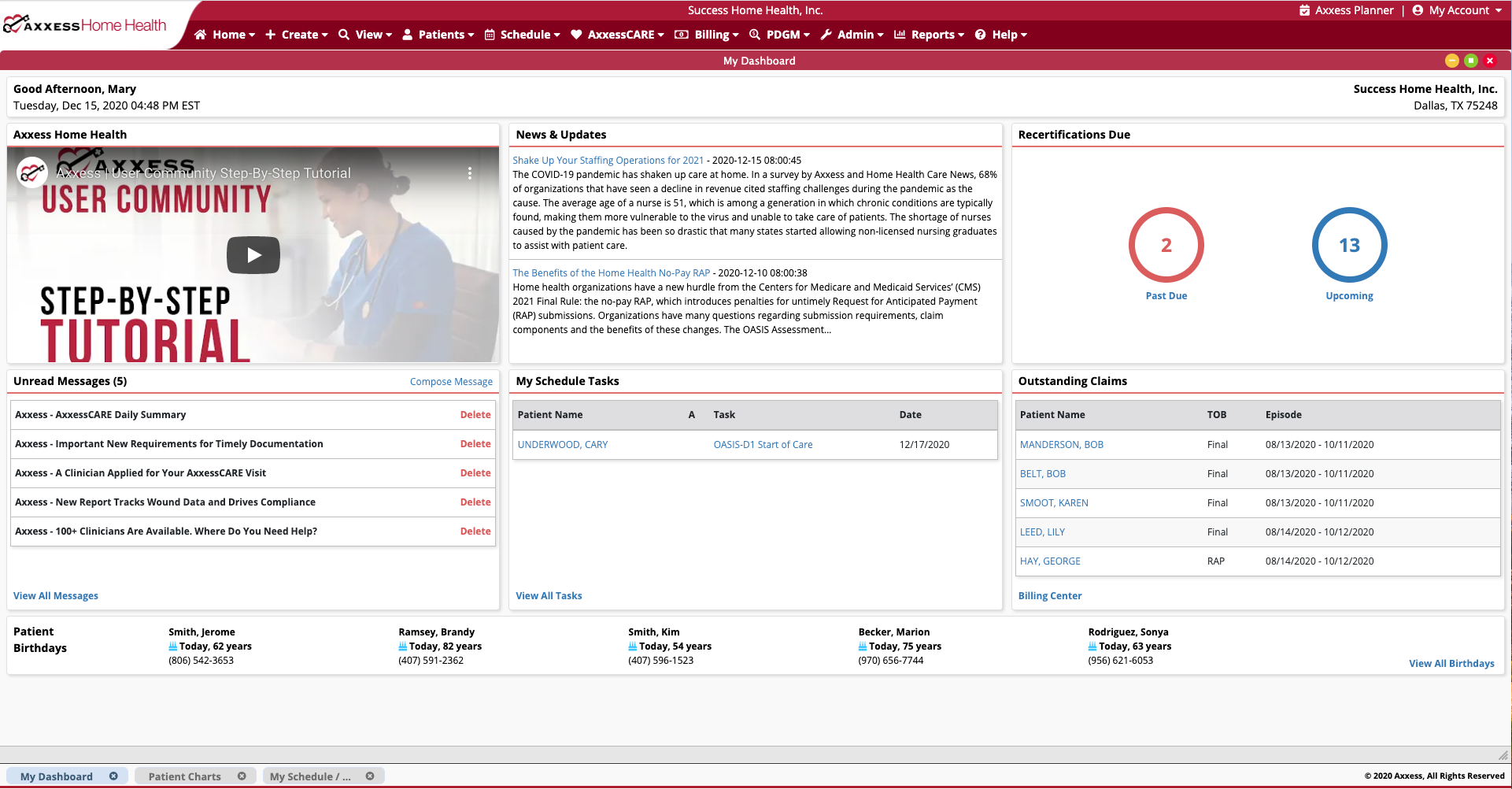The image size is (1512, 789).
Task: Expand the AxxessCARE dropdown menu
Action: coord(617,35)
